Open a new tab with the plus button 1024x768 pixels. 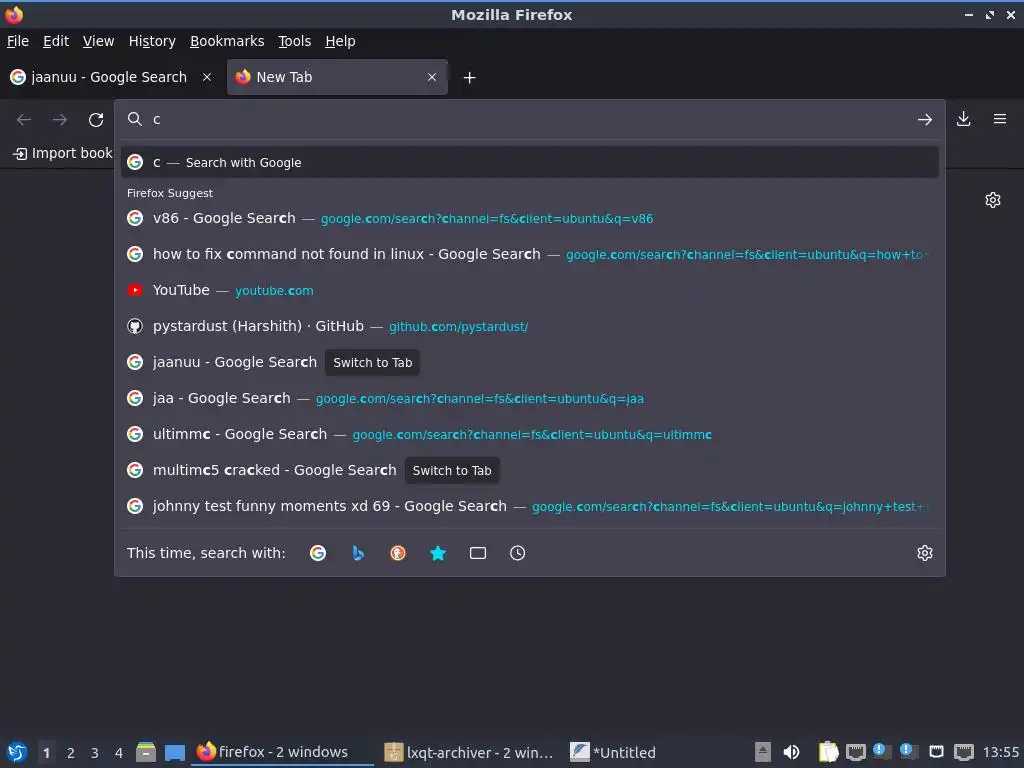tap(469, 78)
